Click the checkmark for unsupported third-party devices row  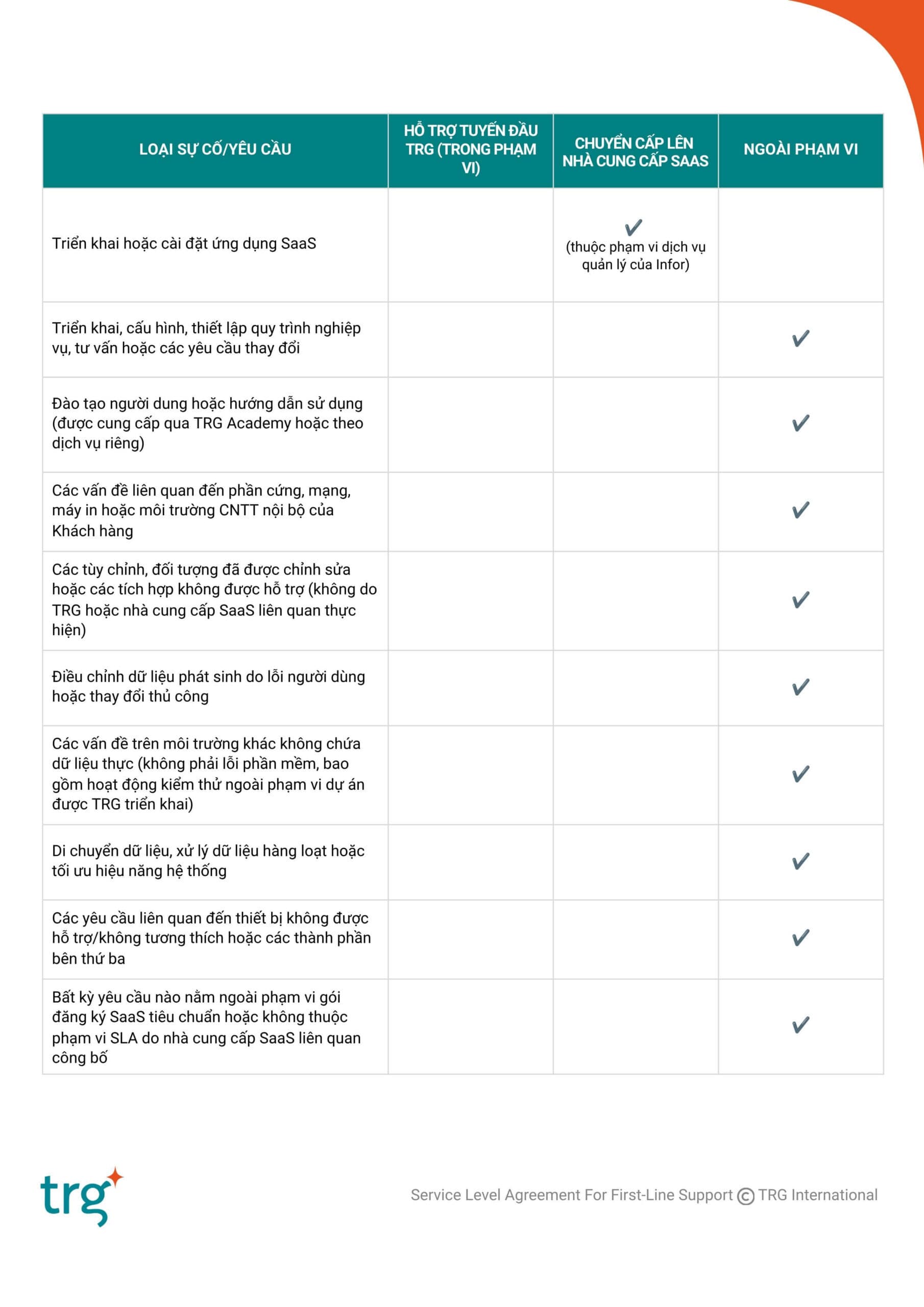(801, 937)
